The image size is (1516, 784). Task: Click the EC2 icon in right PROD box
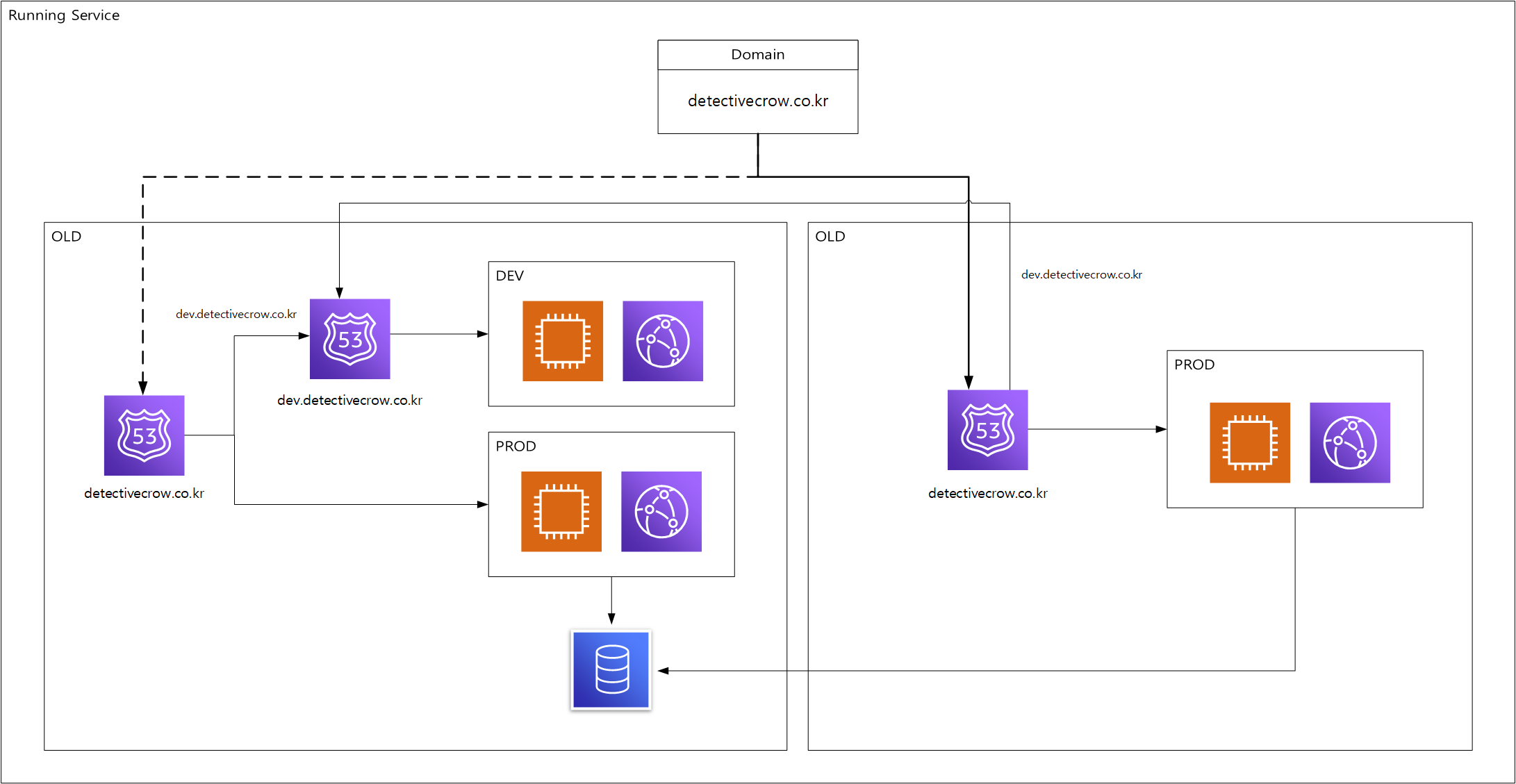1249,442
